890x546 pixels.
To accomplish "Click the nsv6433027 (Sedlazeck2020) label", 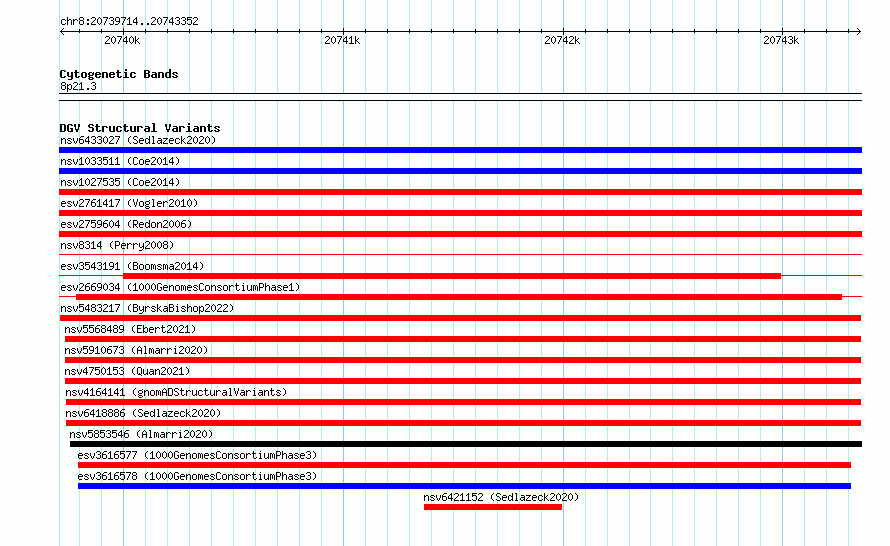I will (138, 140).
